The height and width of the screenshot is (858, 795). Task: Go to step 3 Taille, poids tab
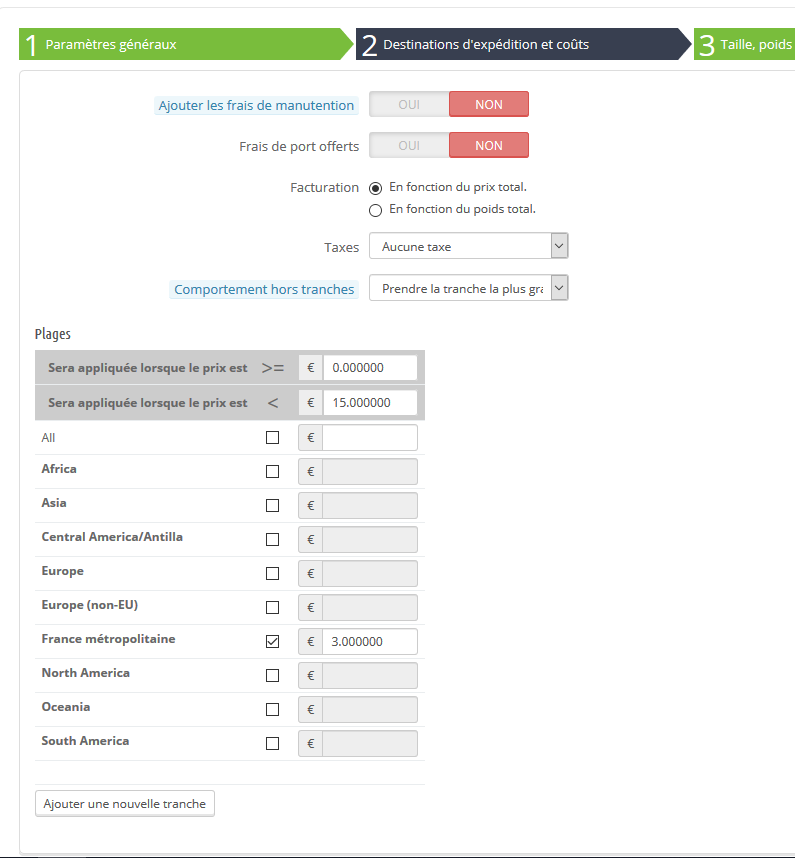[745, 44]
